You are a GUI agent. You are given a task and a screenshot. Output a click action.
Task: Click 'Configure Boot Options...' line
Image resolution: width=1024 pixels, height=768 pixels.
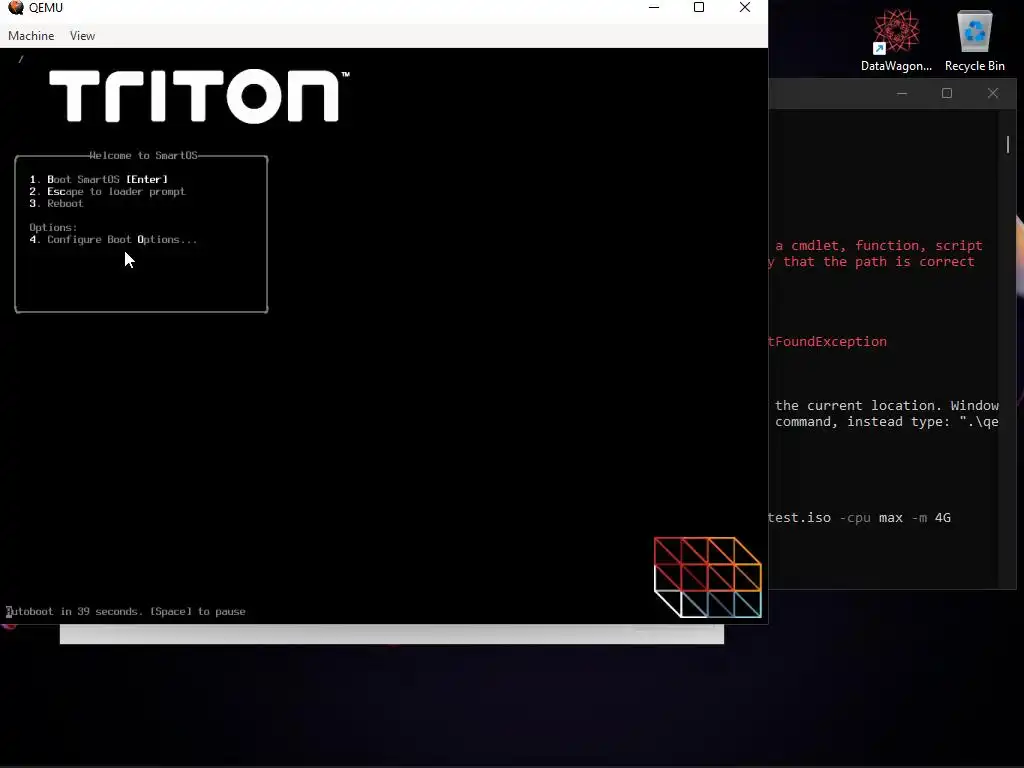[x=112, y=240]
